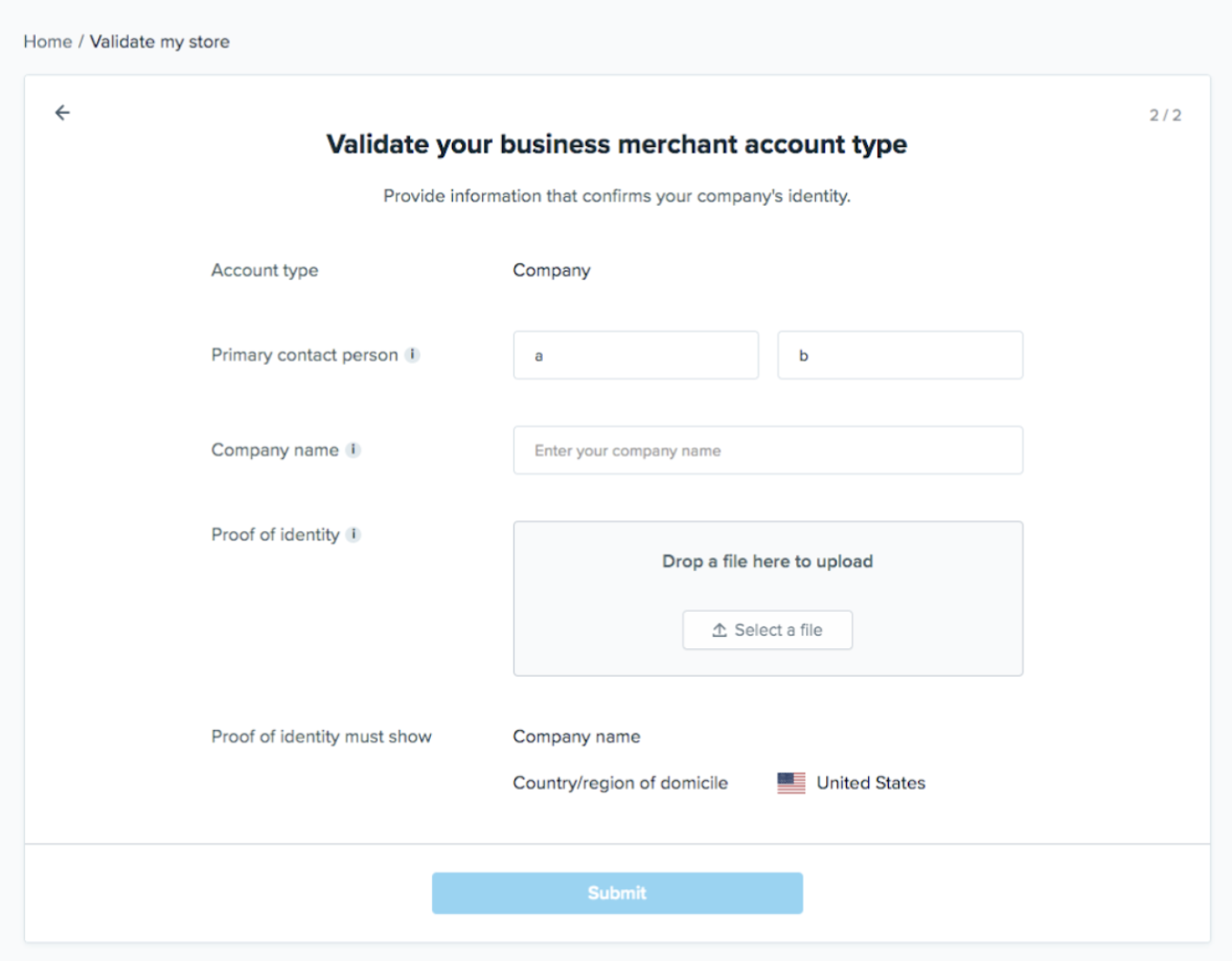Focus the last name field containing 'b'
1232x961 pixels.
tap(899, 355)
